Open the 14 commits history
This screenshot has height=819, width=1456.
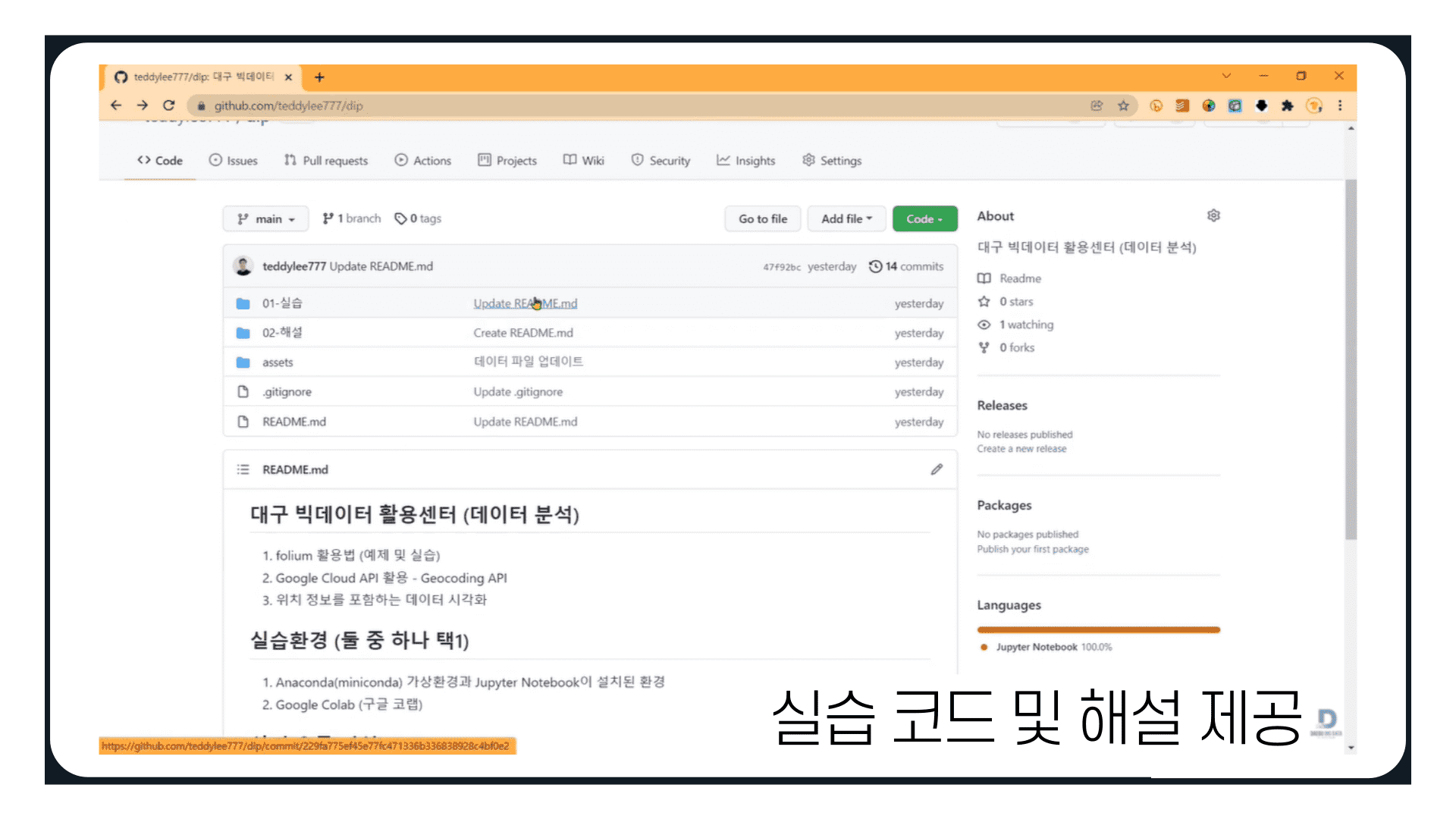[906, 266]
